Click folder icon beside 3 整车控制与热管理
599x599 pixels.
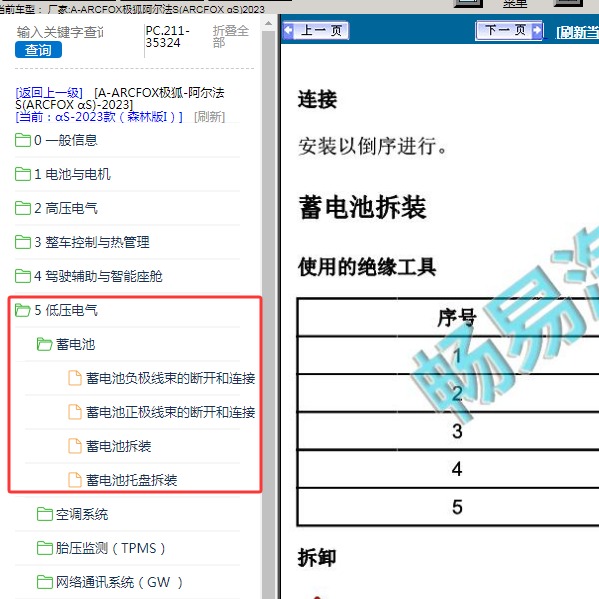coord(23,242)
